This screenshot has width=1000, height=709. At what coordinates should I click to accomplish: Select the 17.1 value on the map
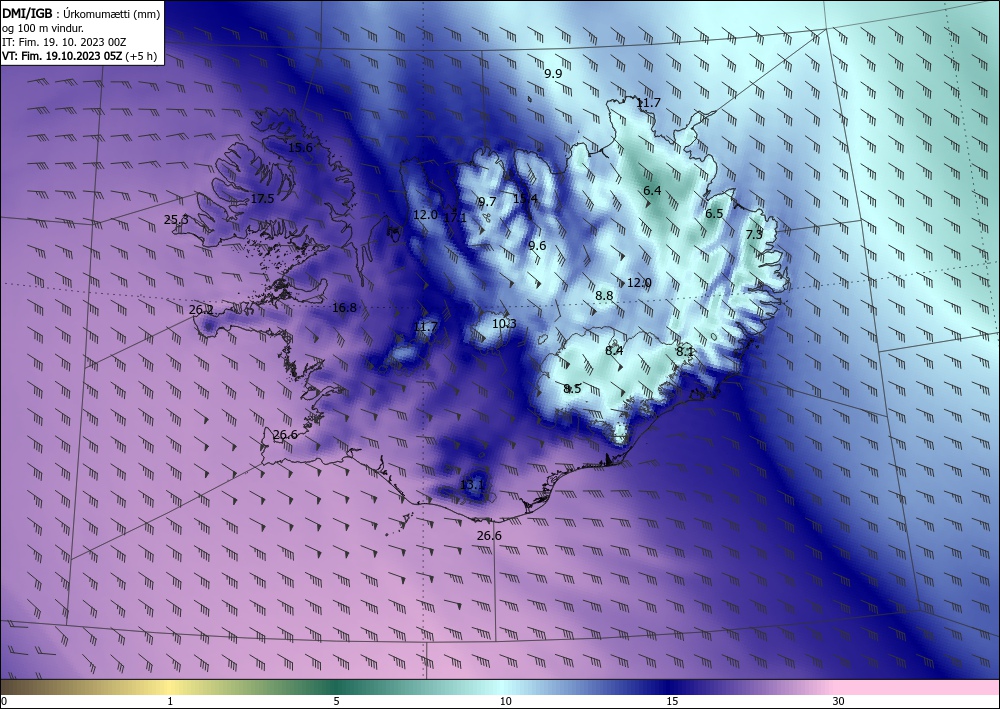click(455, 217)
